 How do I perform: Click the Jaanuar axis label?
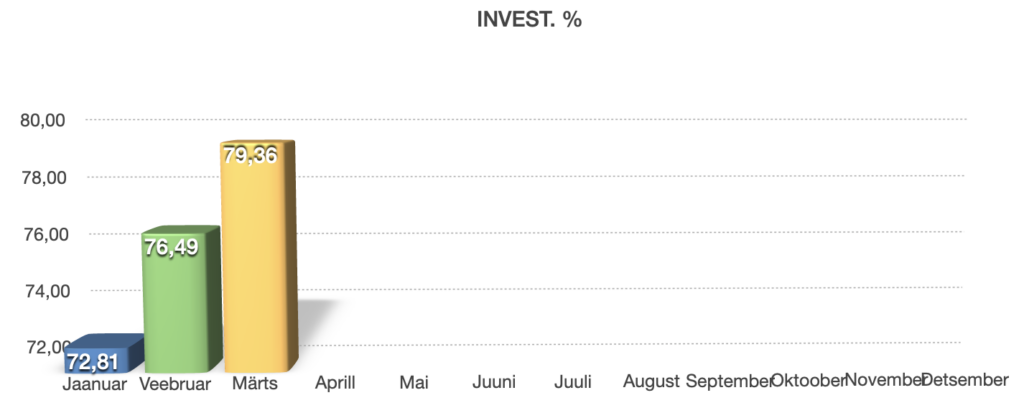point(94,383)
